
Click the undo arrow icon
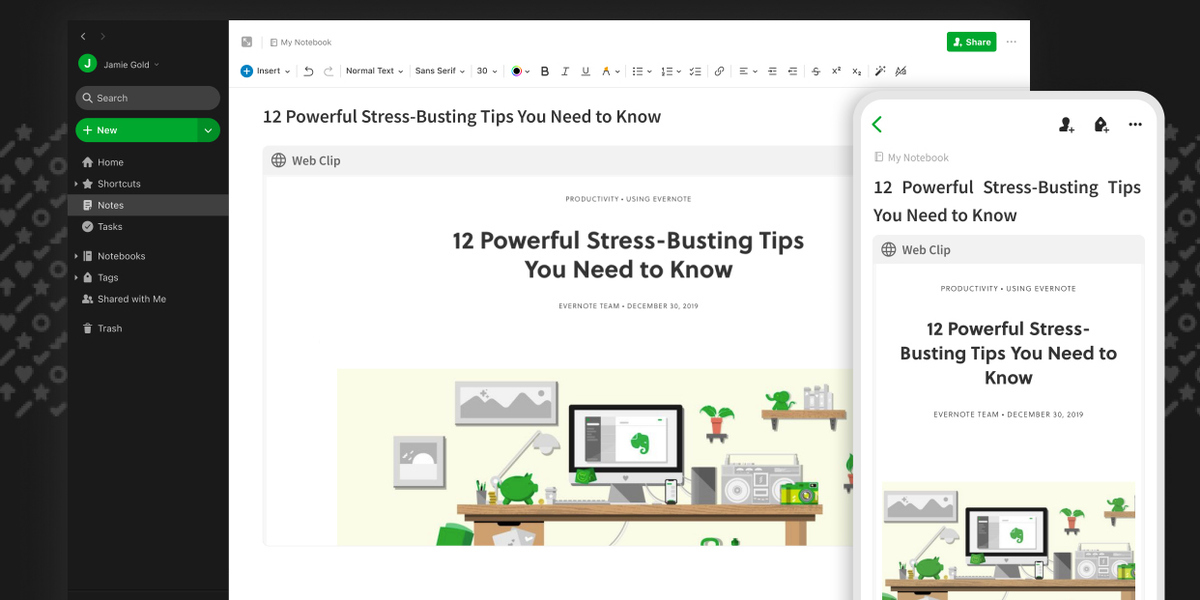pyautogui.click(x=308, y=71)
